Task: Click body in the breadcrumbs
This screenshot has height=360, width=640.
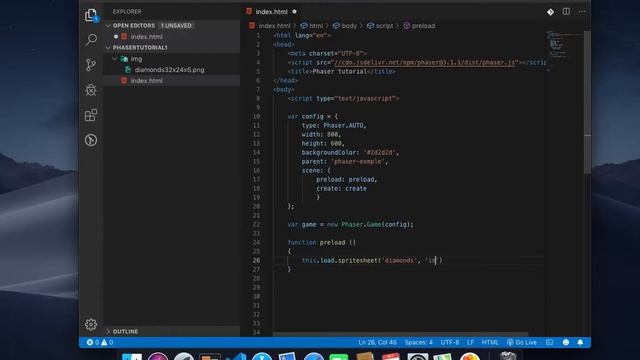Action: pos(349,26)
